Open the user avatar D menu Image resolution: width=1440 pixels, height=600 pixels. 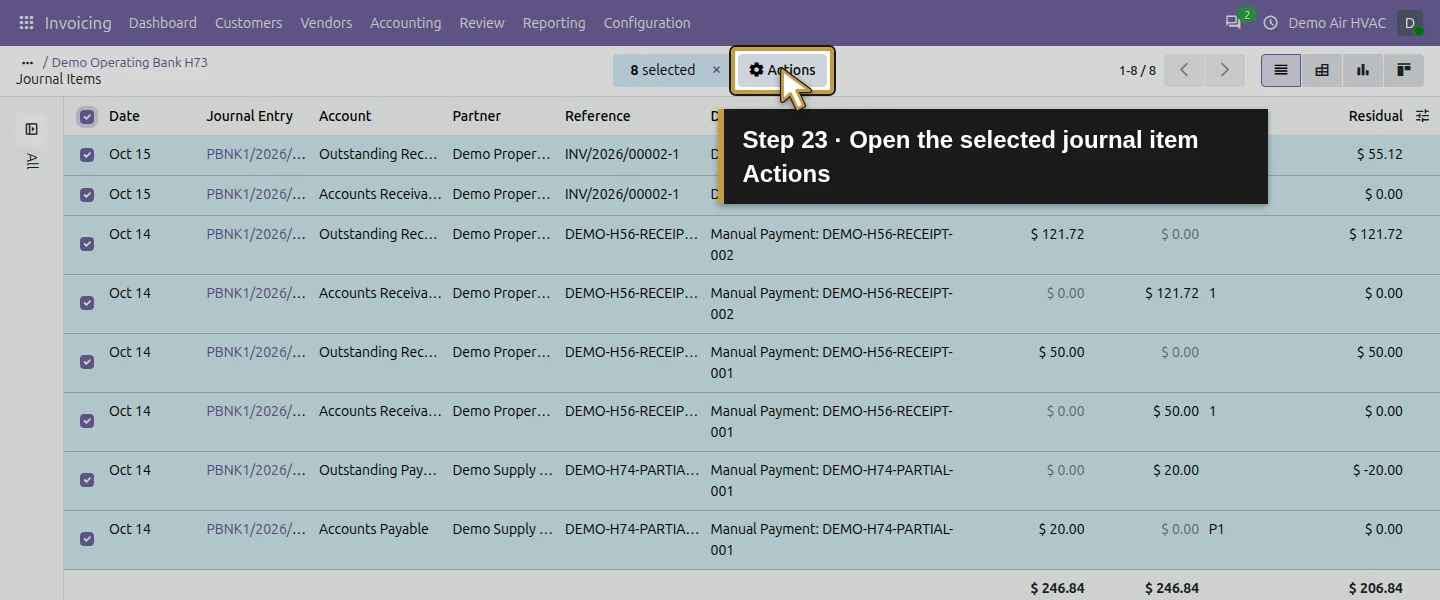(x=1410, y=22)
